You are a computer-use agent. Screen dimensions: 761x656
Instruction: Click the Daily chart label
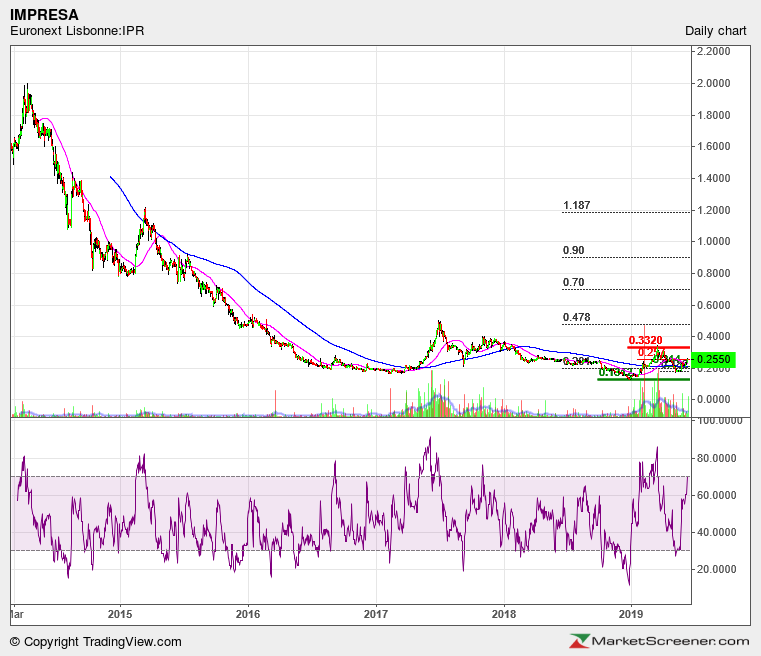click(x=715, y=31)
